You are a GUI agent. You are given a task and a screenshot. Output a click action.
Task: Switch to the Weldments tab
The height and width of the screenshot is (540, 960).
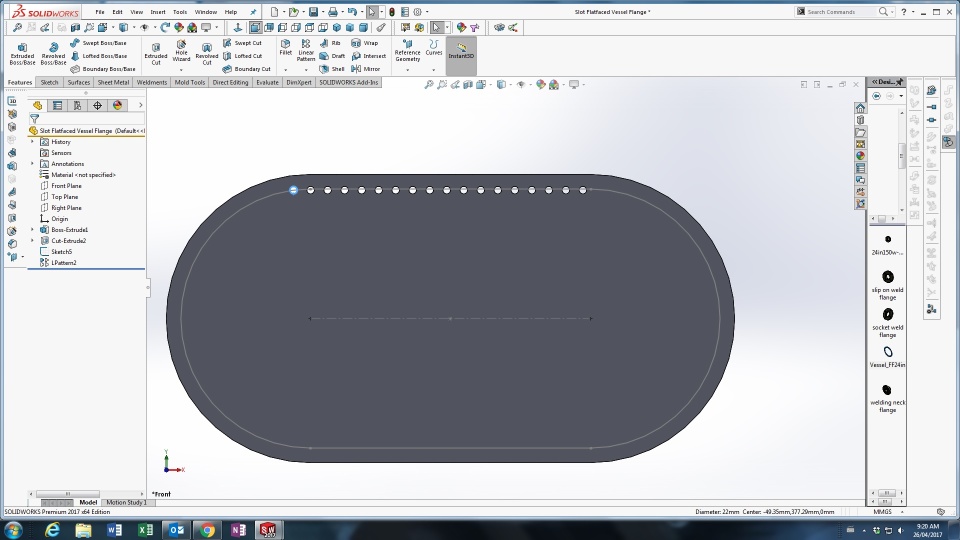tap(152, 82)
